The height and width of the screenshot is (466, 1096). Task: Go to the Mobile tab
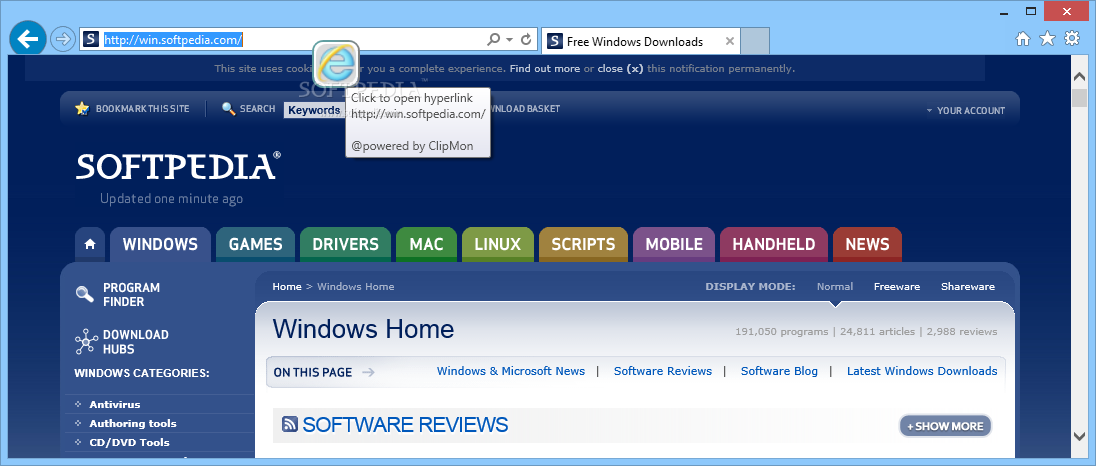(674, 245)
